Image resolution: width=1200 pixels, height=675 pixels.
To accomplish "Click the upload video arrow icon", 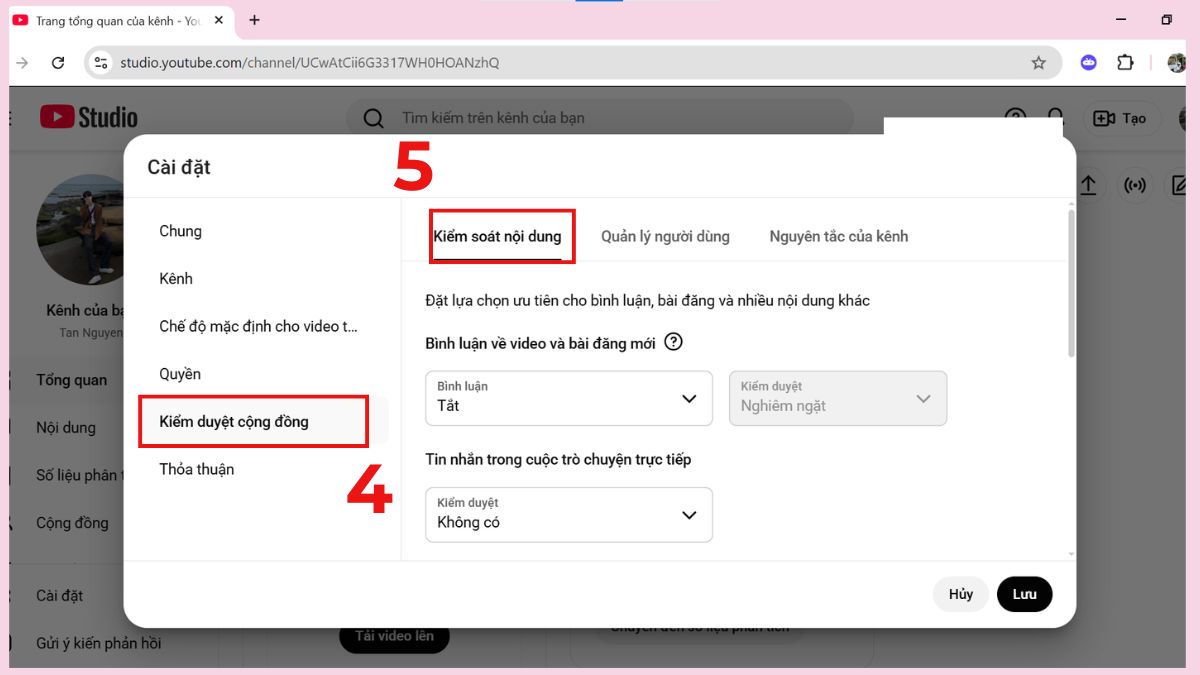I will (x=1089, y=185).
